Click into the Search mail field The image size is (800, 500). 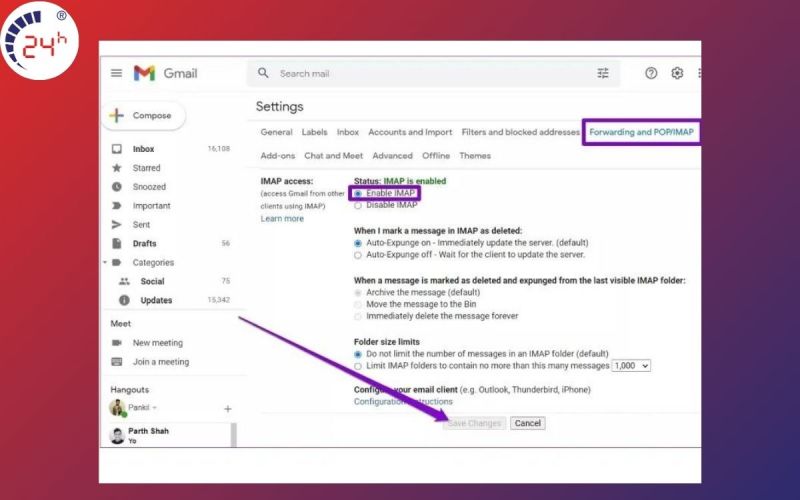(x=434, y=73)
